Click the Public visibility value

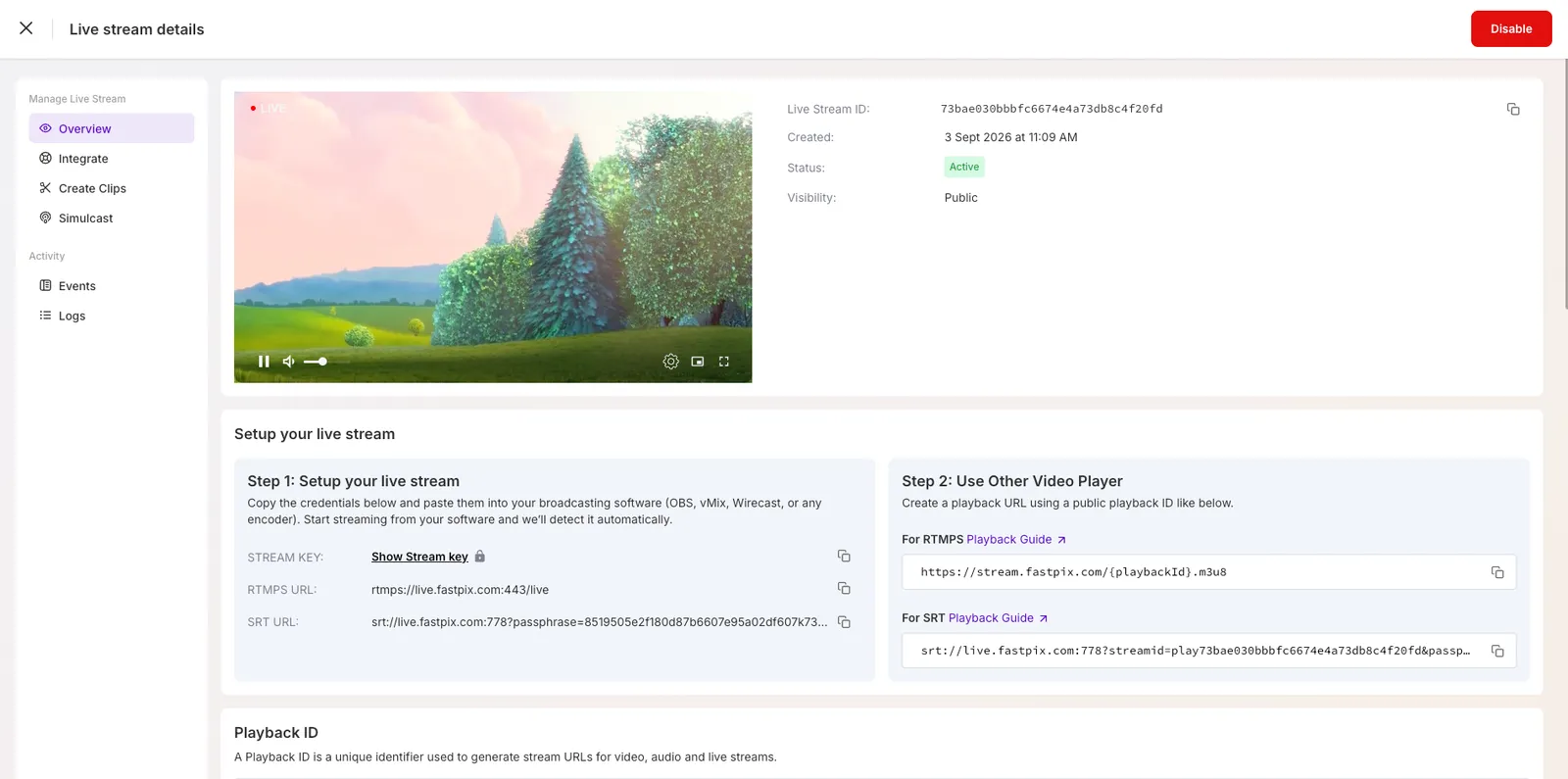pos(960,198)
